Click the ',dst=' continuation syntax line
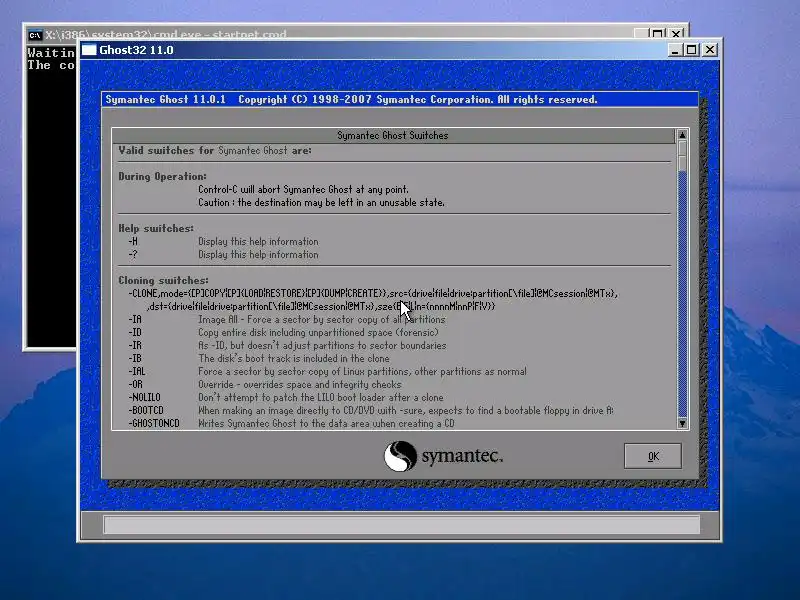Image resolution: width=800 pixels, height=600 pixels. [x=321, y=307]
